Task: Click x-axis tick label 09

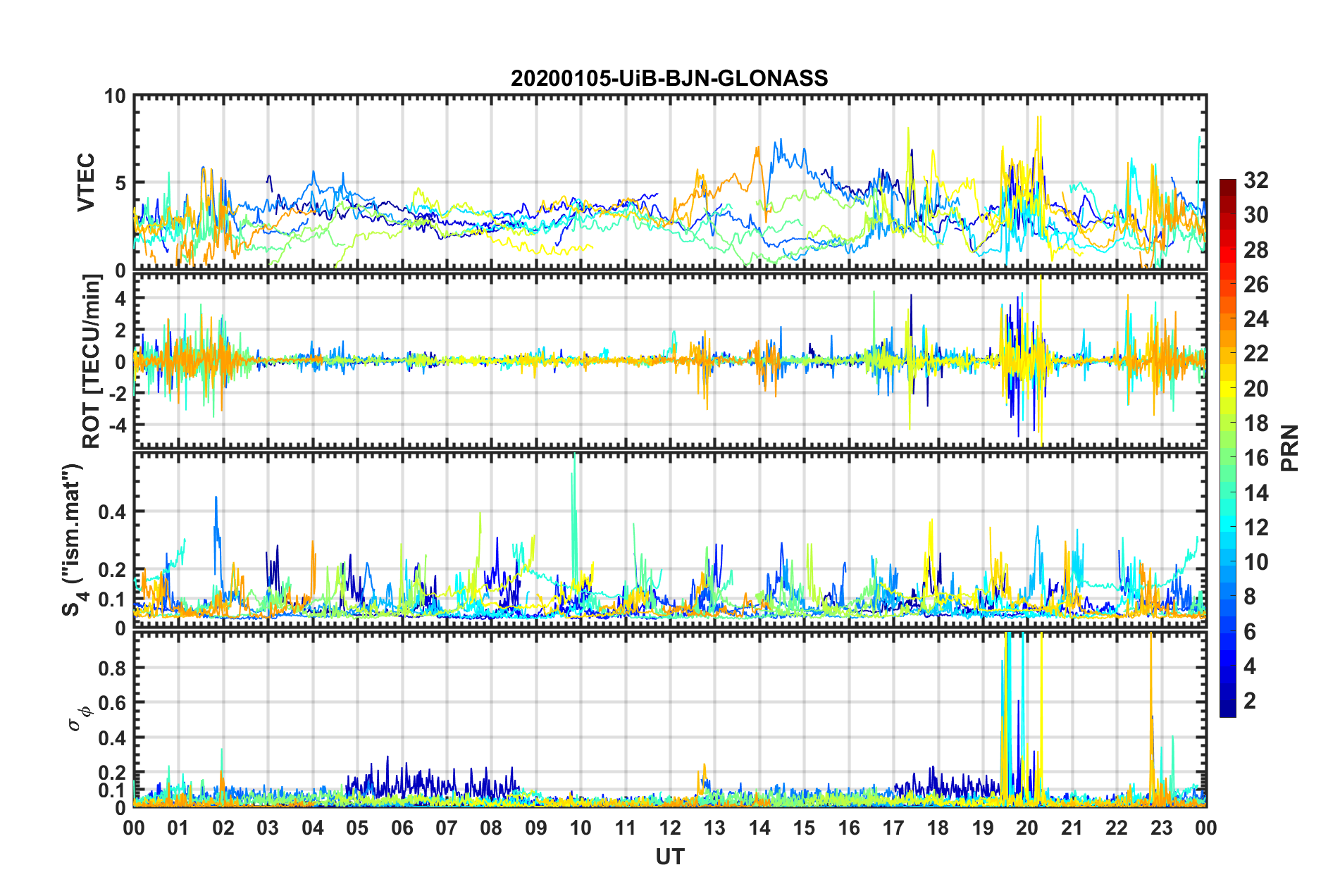Action: pos(536,828)
